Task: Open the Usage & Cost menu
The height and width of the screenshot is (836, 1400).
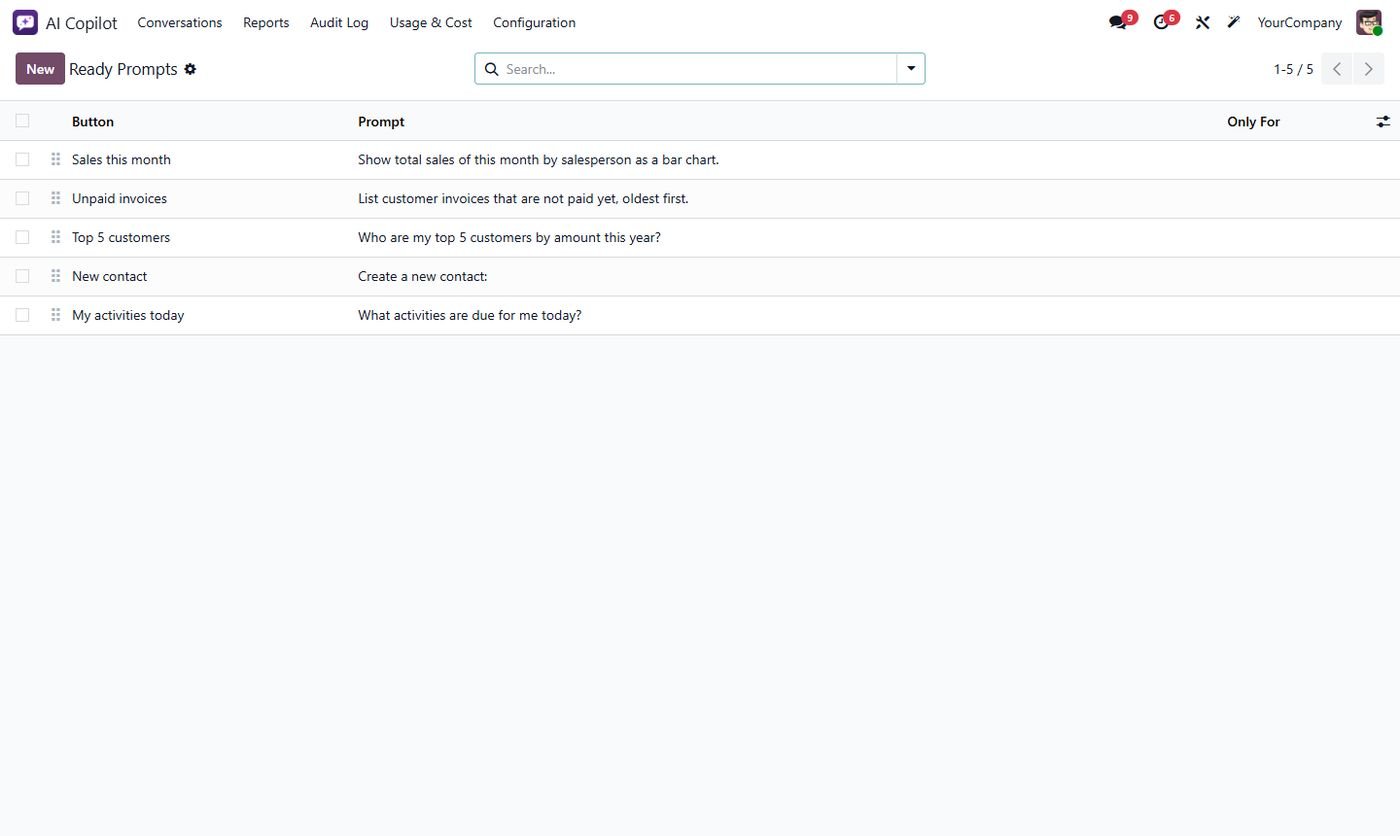Action: coord(431,22)
